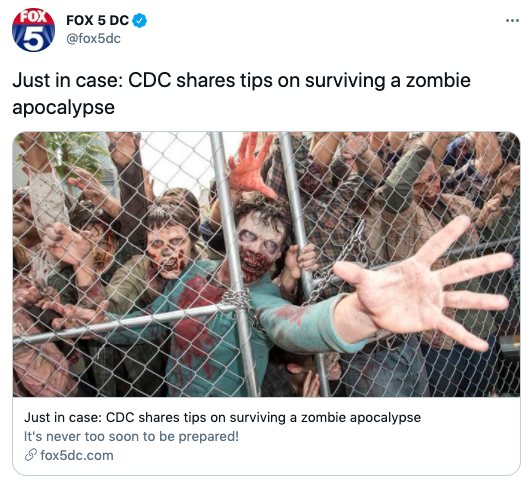The image size is (532, 484).
Task: Open the zombie fence photo thumbnail
Action: coord(266,264)
